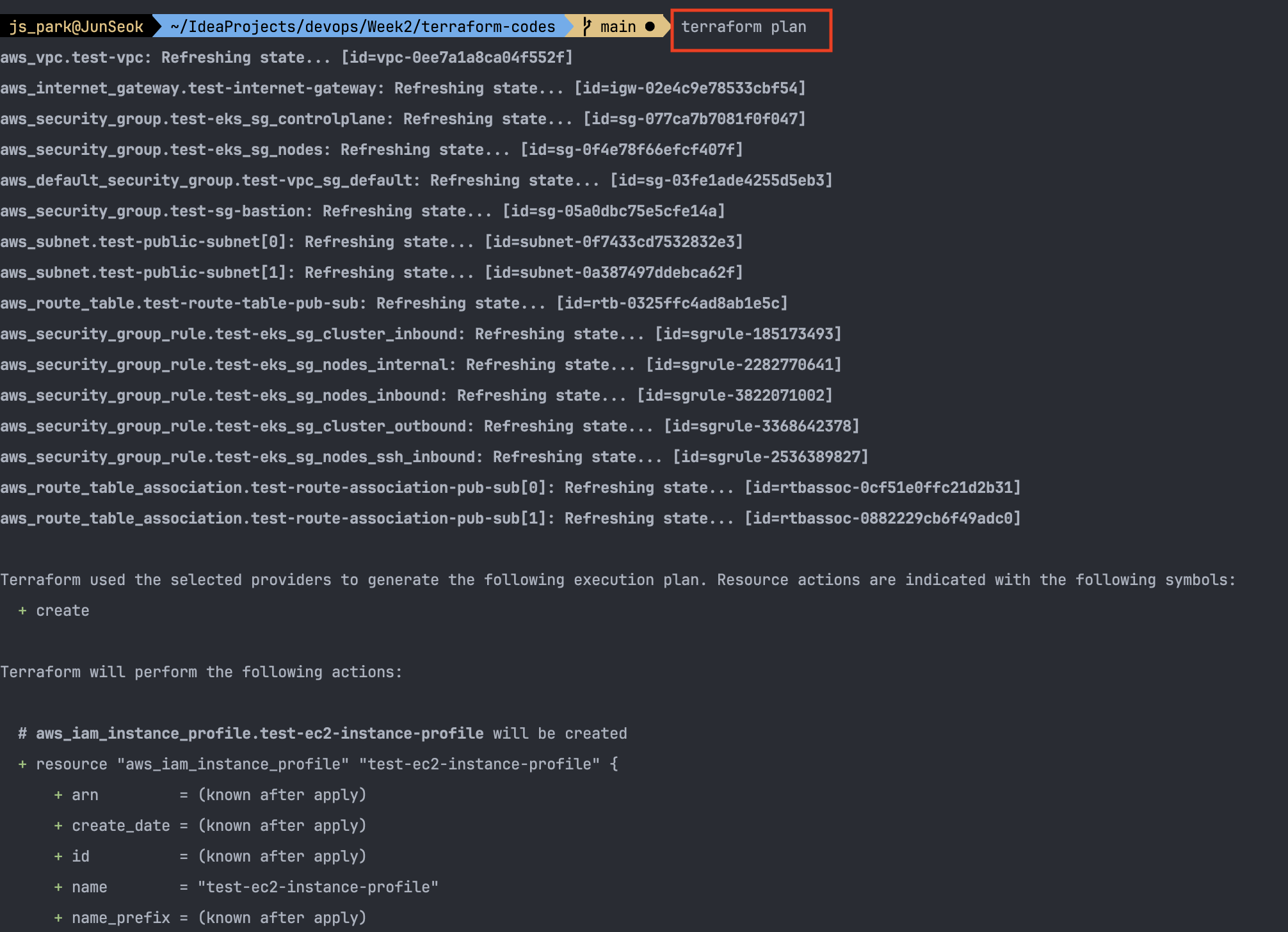Click the dirty-state dot after main
Image resolution: width=1288 pixels, height=932 pixels.
650,27
